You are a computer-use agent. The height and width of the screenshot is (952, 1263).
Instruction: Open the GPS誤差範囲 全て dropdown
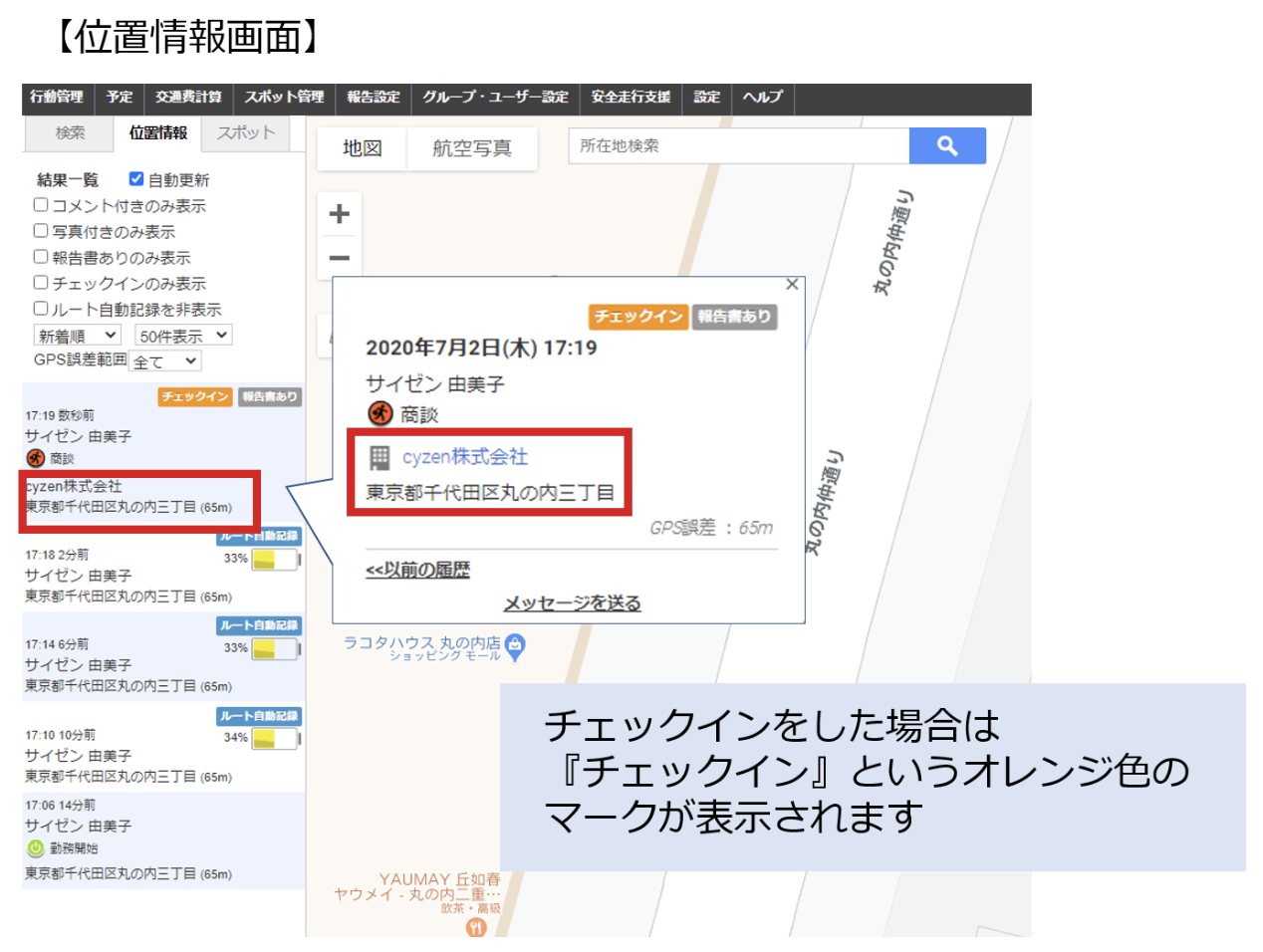tap(165, 360)
